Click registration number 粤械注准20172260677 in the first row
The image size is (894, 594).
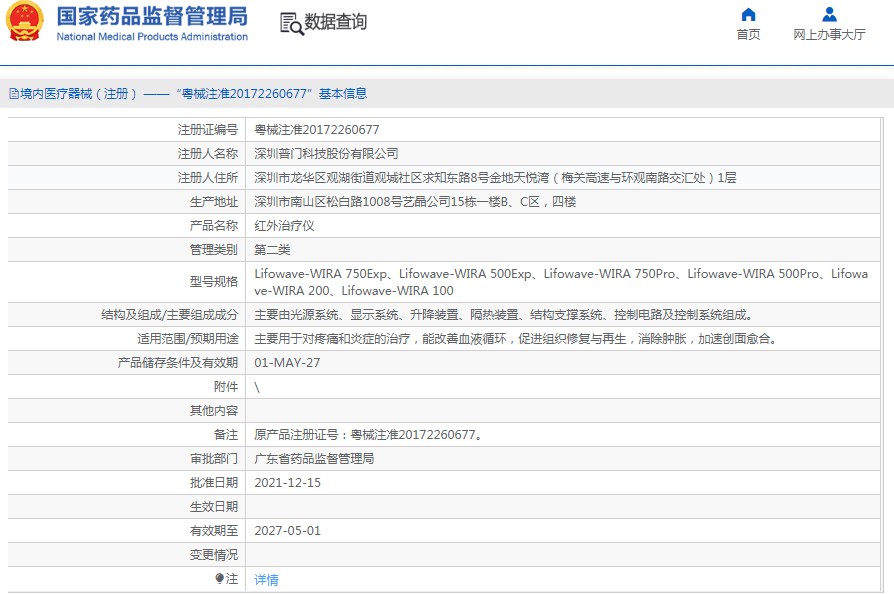317,130
